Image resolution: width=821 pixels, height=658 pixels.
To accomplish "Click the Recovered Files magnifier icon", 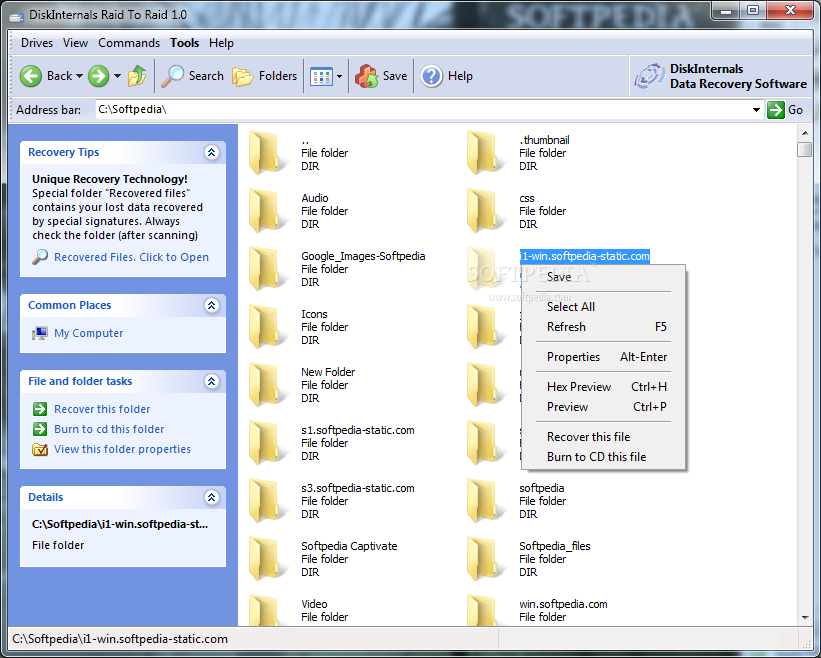I will click(x=40, y=257).
